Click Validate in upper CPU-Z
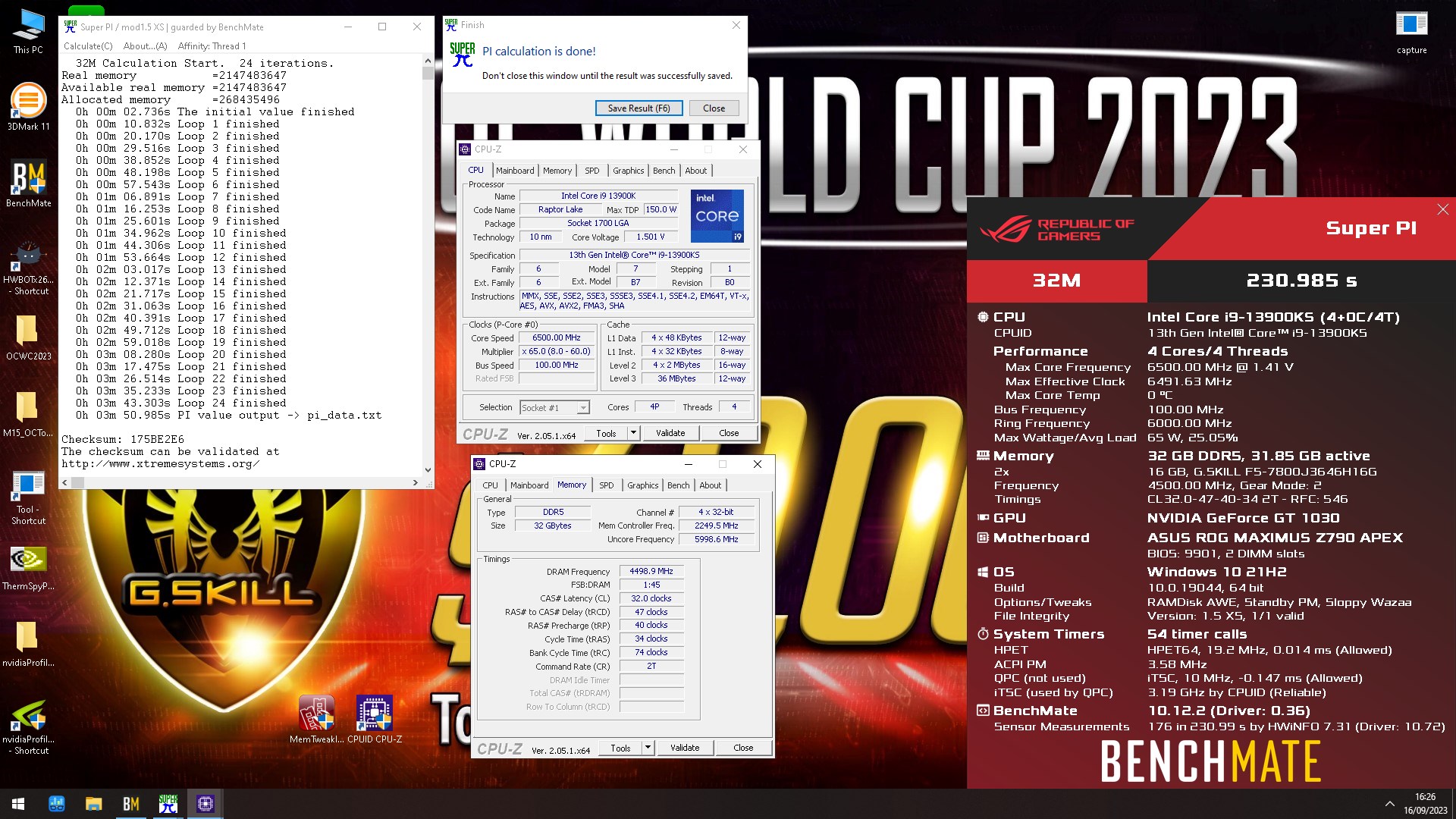Viewport: 1456px width, 819px height. [670, 434]
